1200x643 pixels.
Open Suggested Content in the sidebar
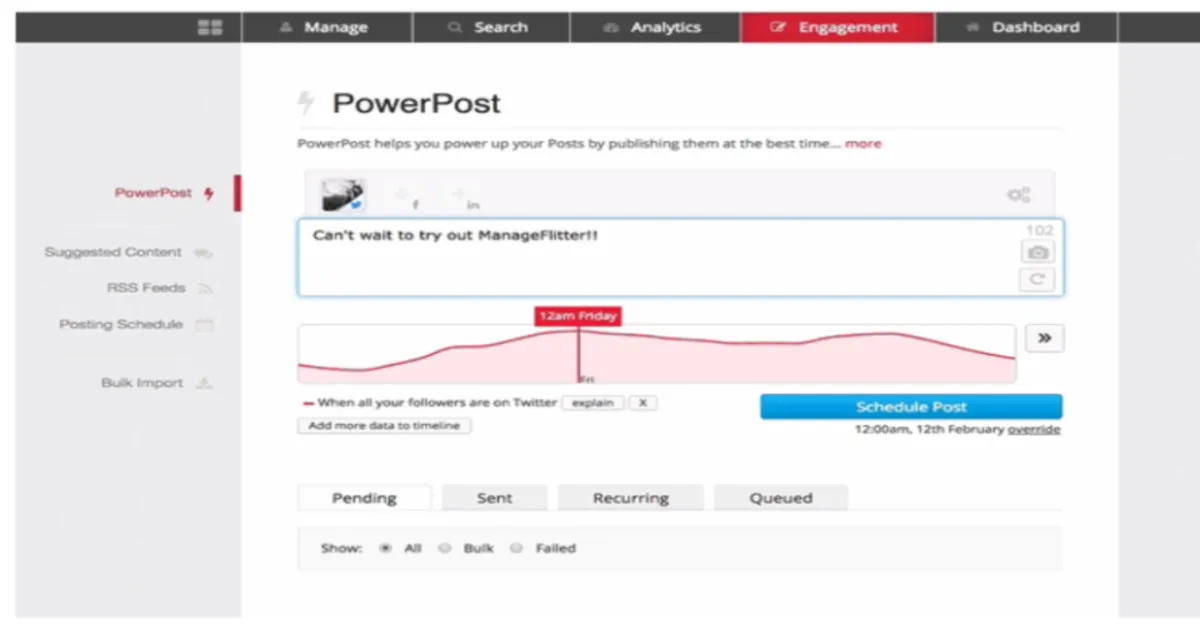113,253
